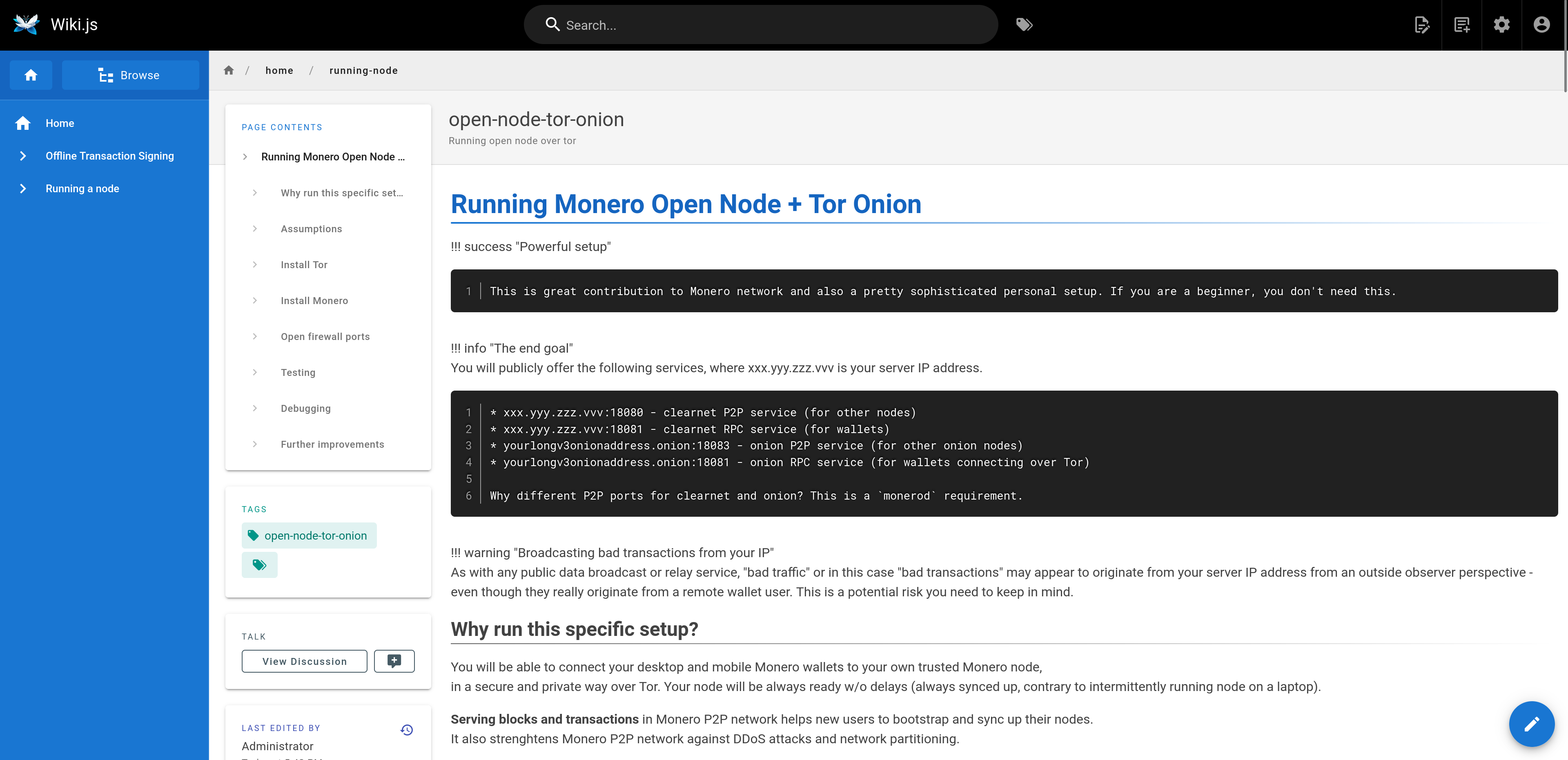This screenshot has height=760, width=1568.
Task: Jump to Install Tor section
Action: click(x=304, y=264)
